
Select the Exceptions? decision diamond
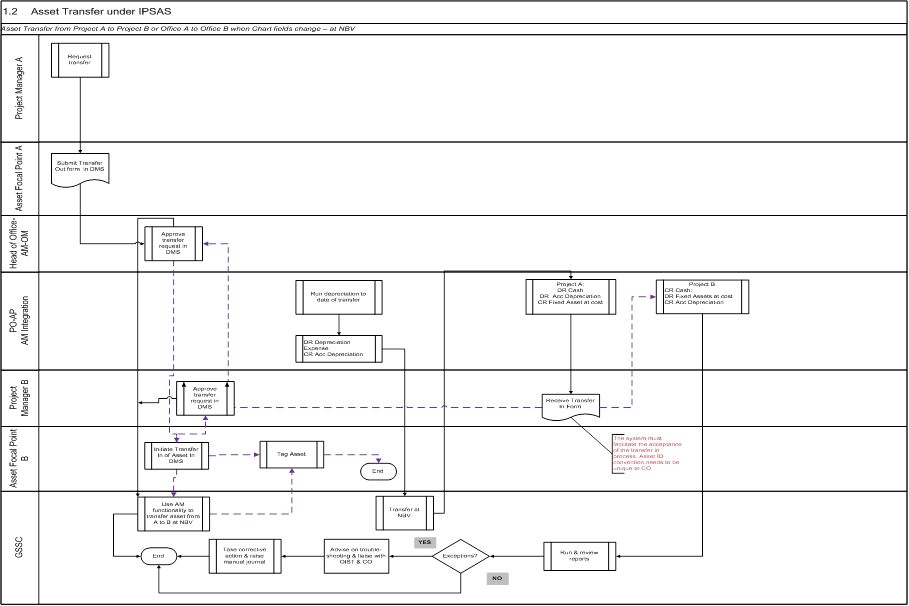460,556
